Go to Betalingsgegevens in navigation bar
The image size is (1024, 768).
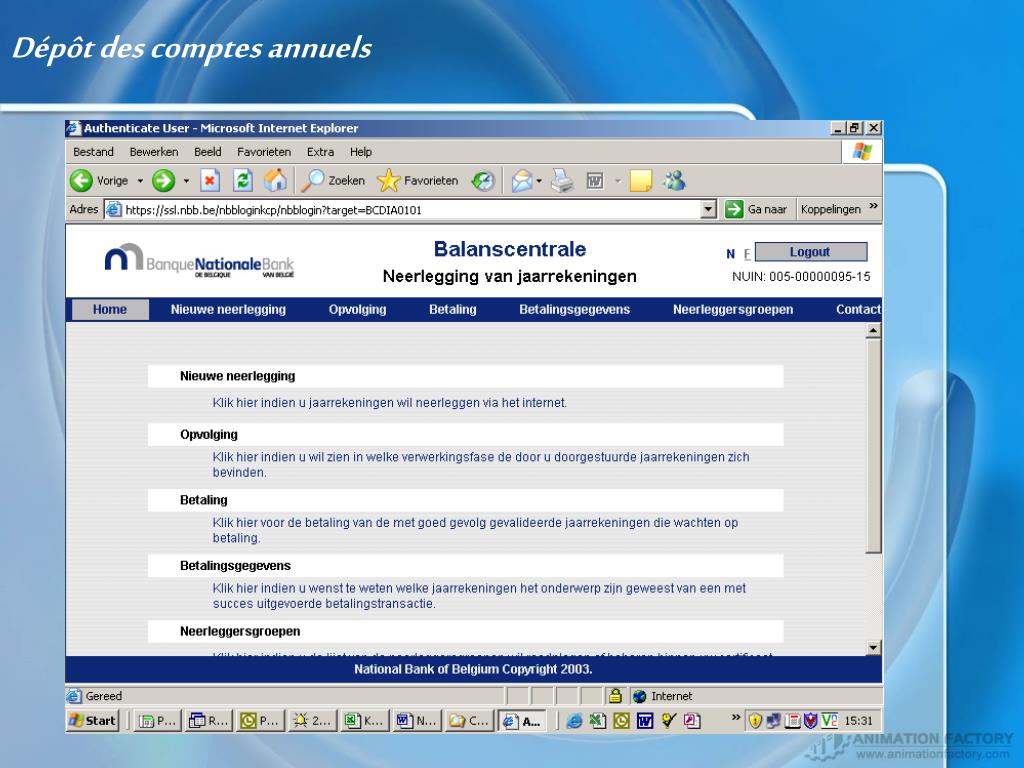pos(574,310)
